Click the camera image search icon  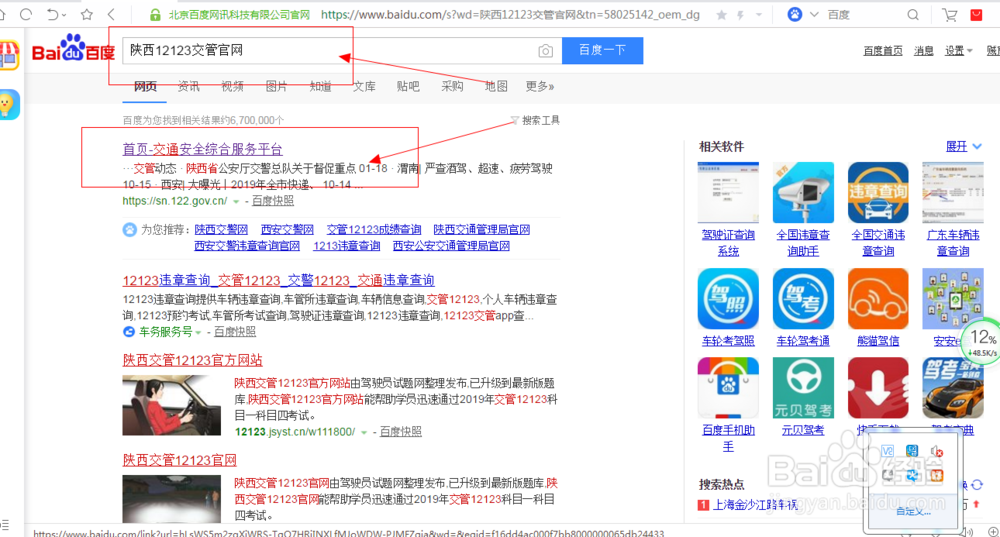coord(545,51)
